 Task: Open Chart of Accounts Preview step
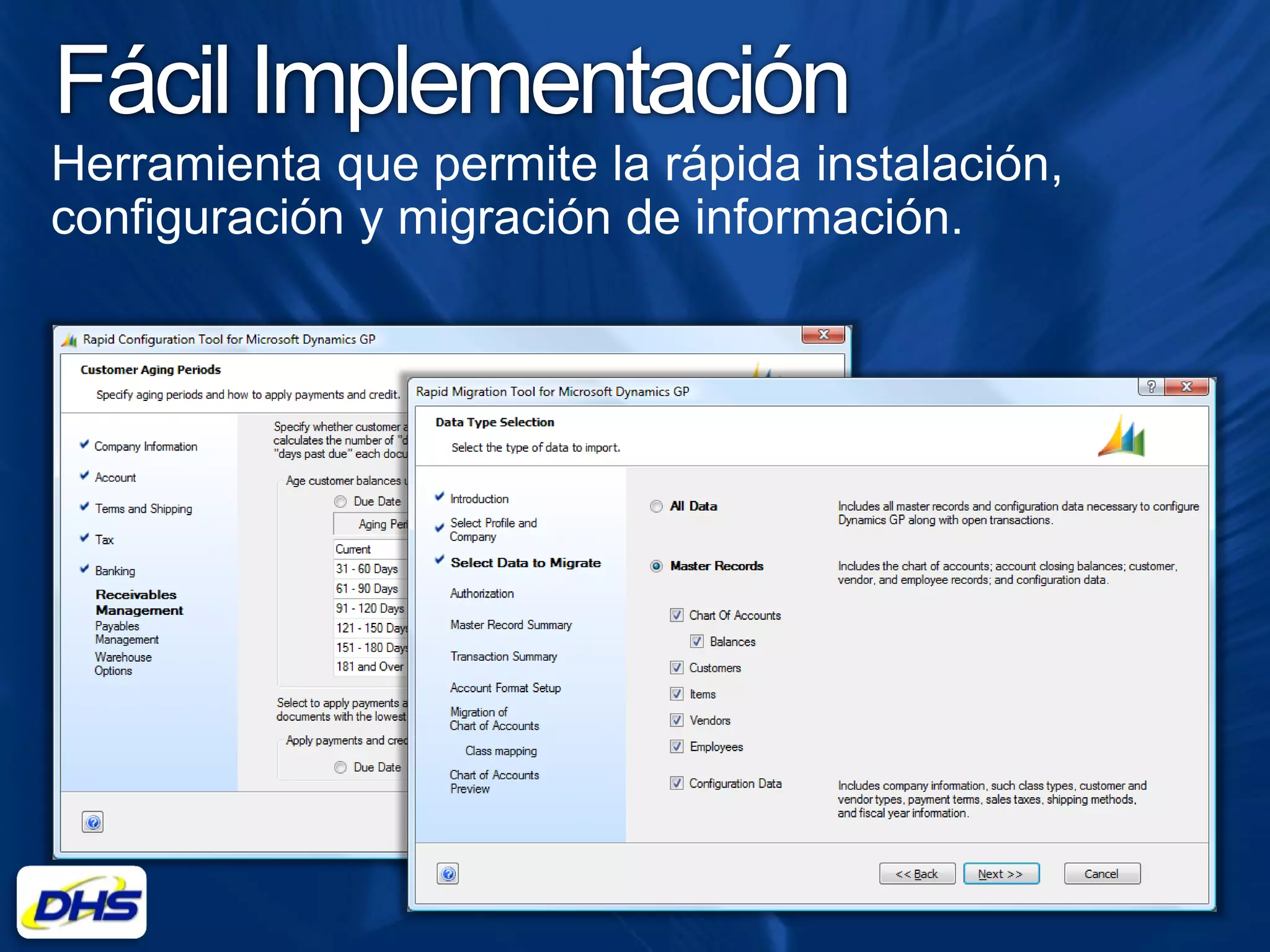pyautogui.click(x=494, y=782)
